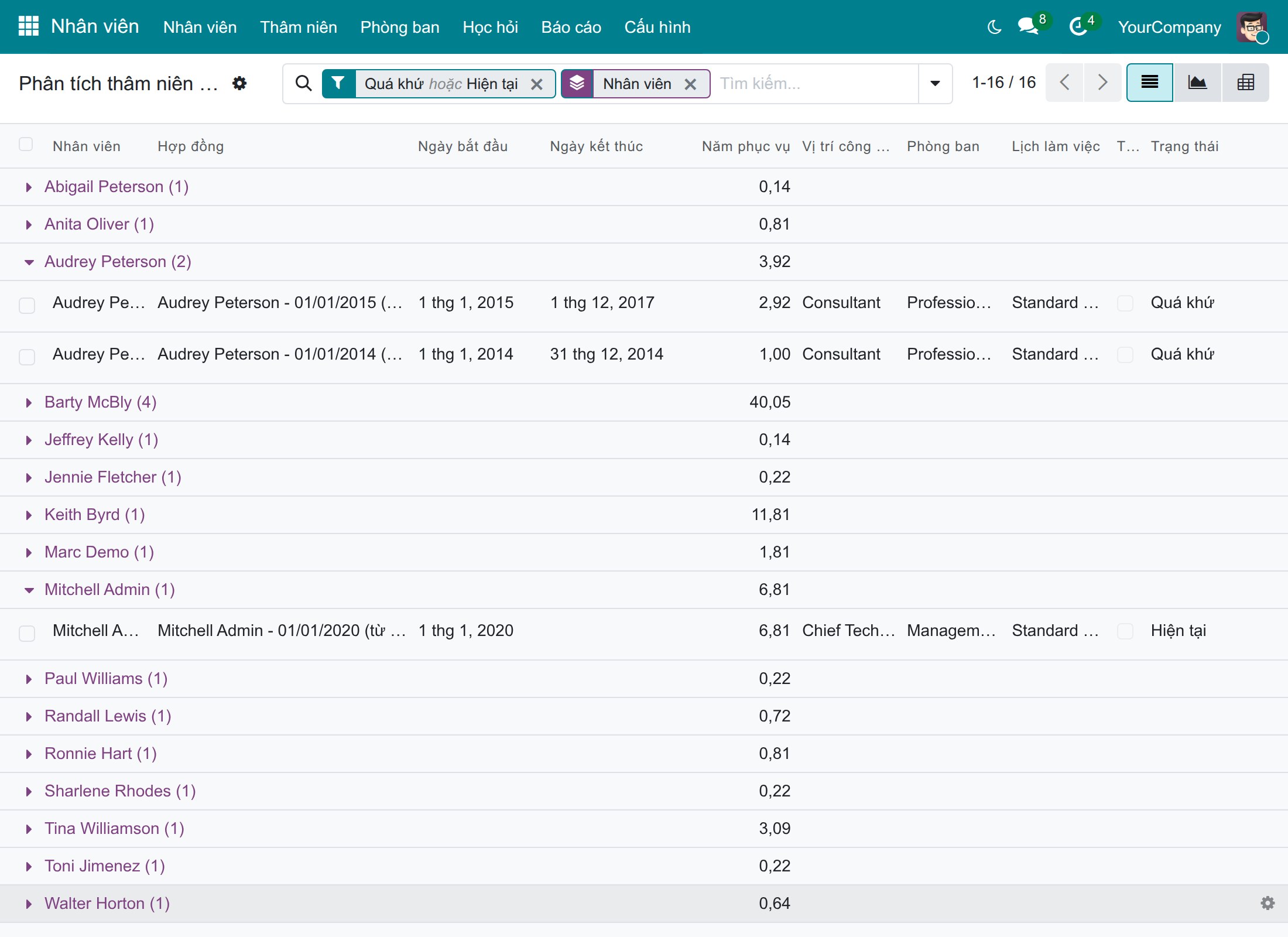The image size is (1288, 937).
Task: Go to the next page
Action: coord(1102,83)
